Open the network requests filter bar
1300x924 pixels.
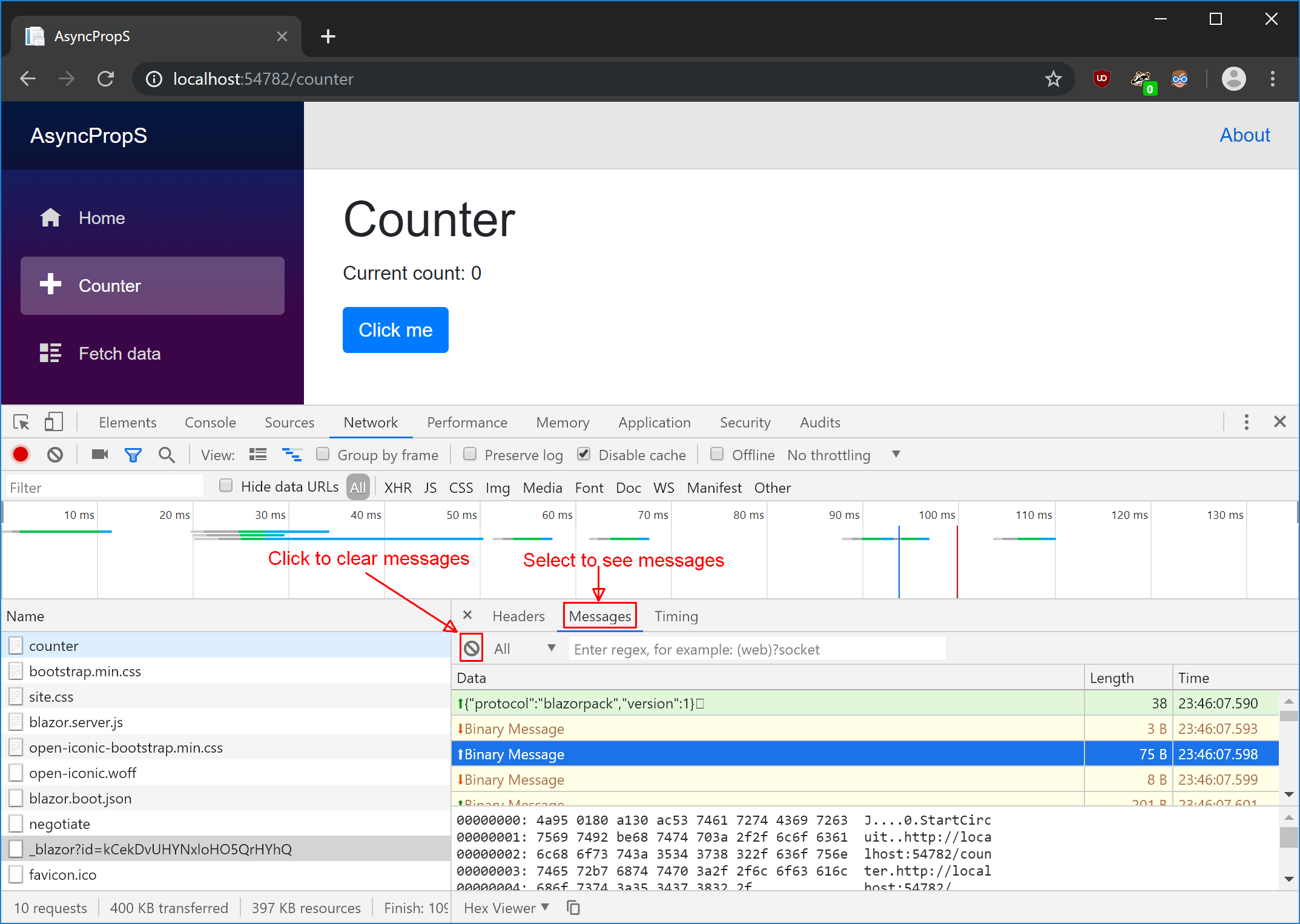pos(133,454)
